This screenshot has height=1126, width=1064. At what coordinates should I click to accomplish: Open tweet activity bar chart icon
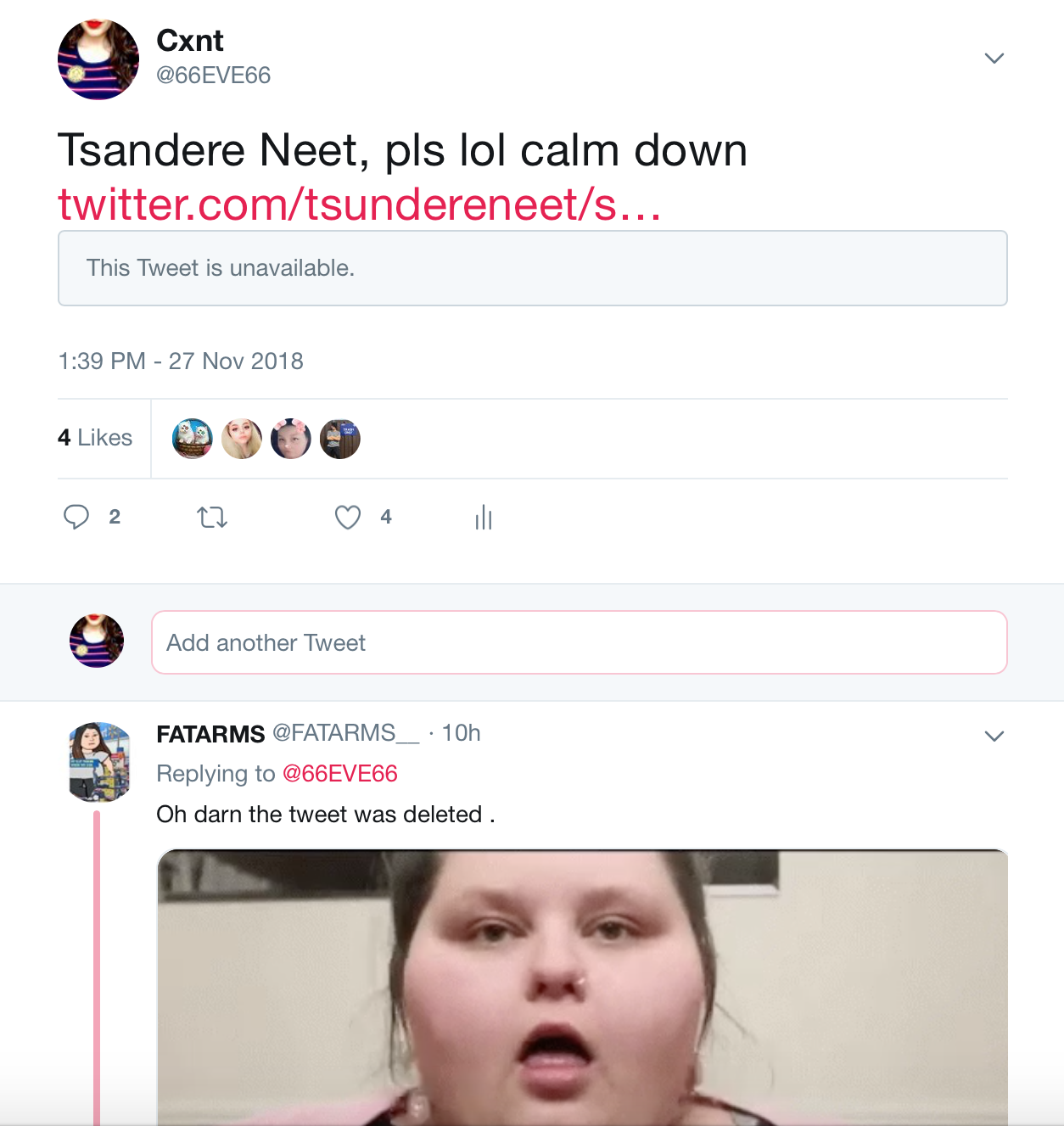point(484,517)
